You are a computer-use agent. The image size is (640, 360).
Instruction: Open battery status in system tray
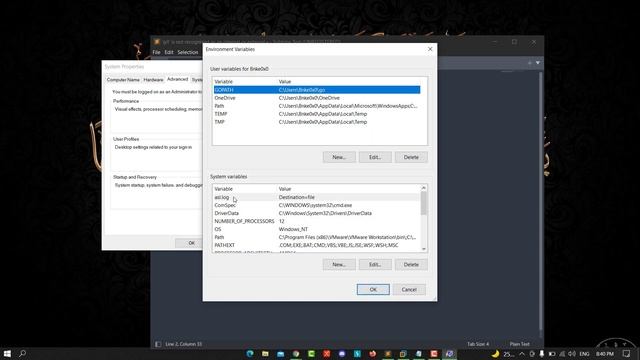(552, 354)
